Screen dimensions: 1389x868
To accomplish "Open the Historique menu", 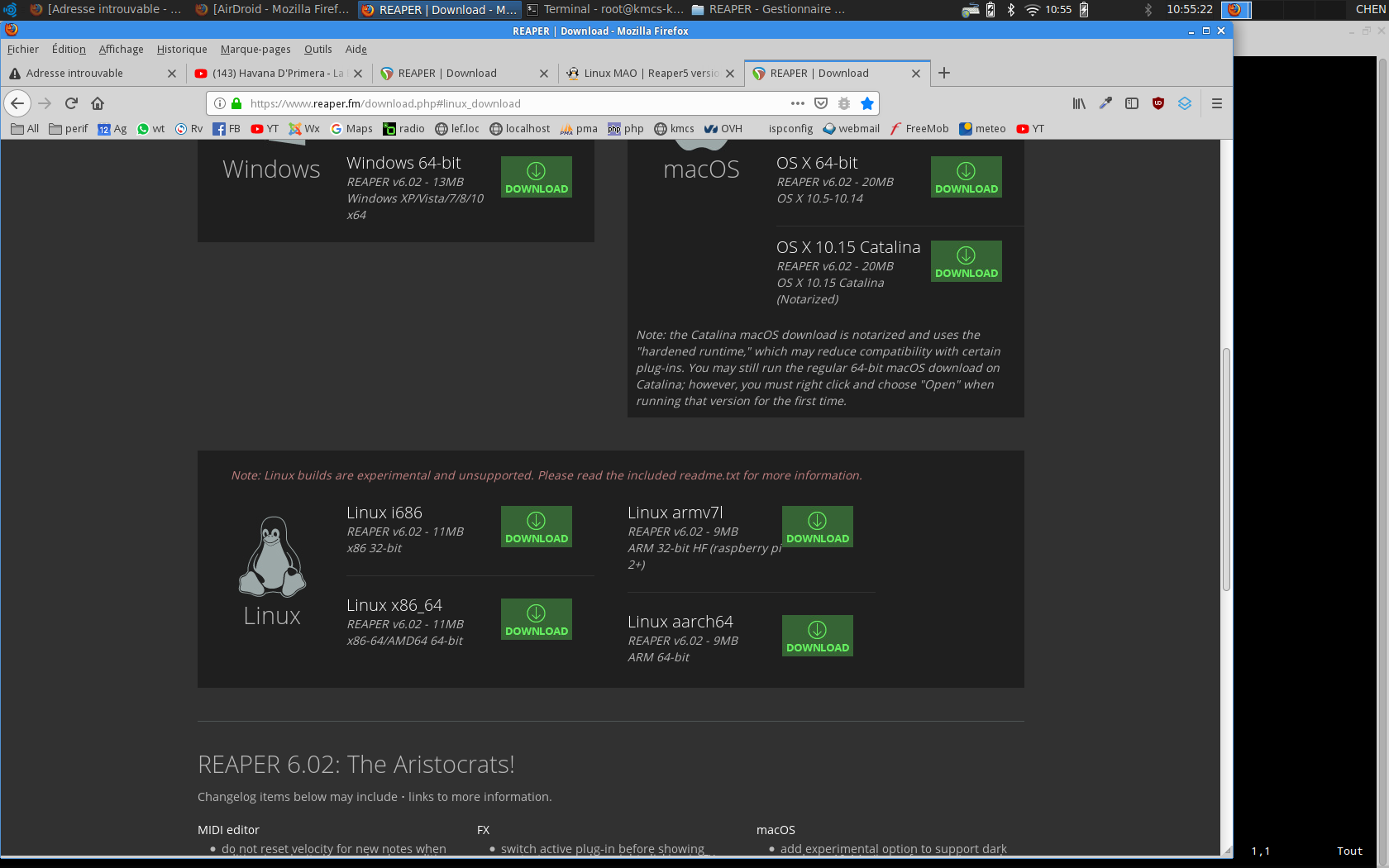I will tap(182, 50).
